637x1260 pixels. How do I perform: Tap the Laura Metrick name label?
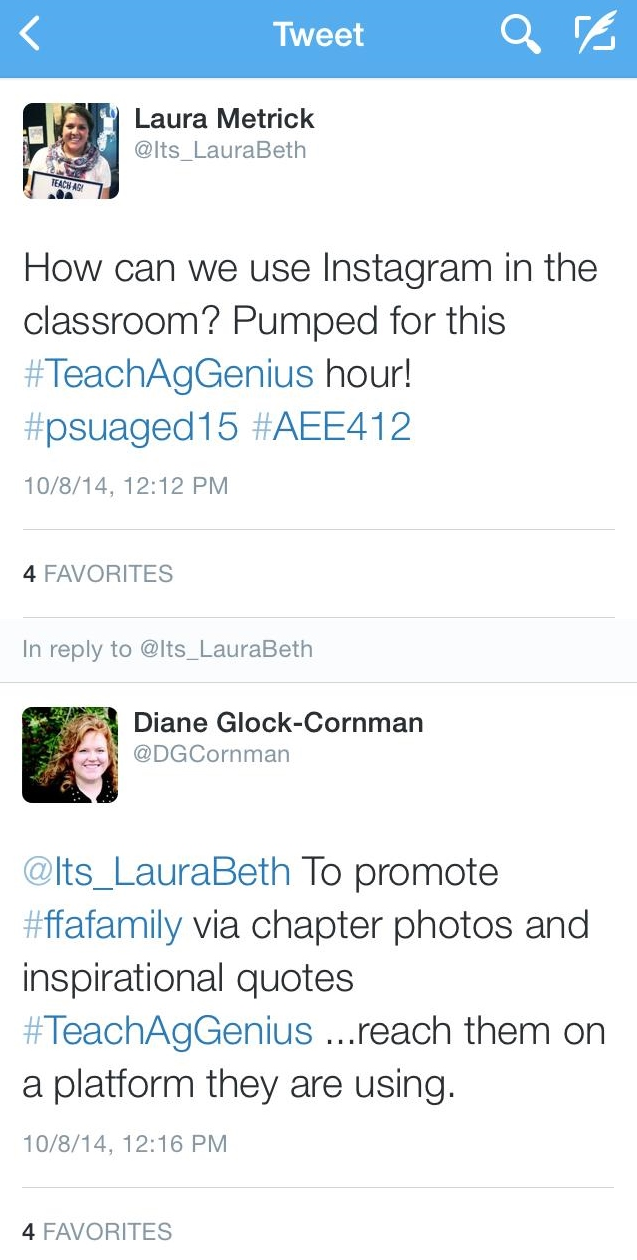click(224, 119)
